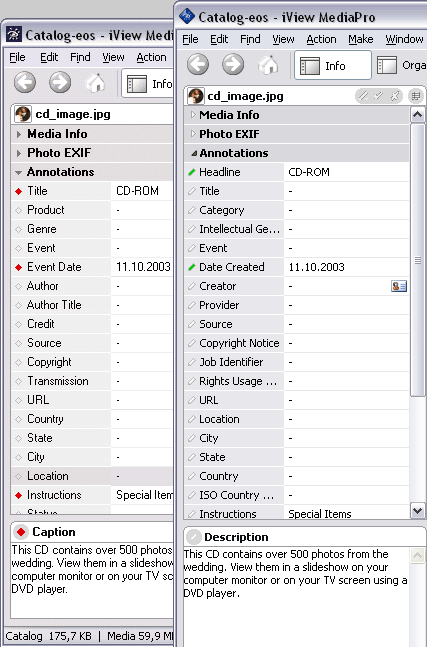Click the grid icon beside cd_image.jpg header

[x=415, y=96]
